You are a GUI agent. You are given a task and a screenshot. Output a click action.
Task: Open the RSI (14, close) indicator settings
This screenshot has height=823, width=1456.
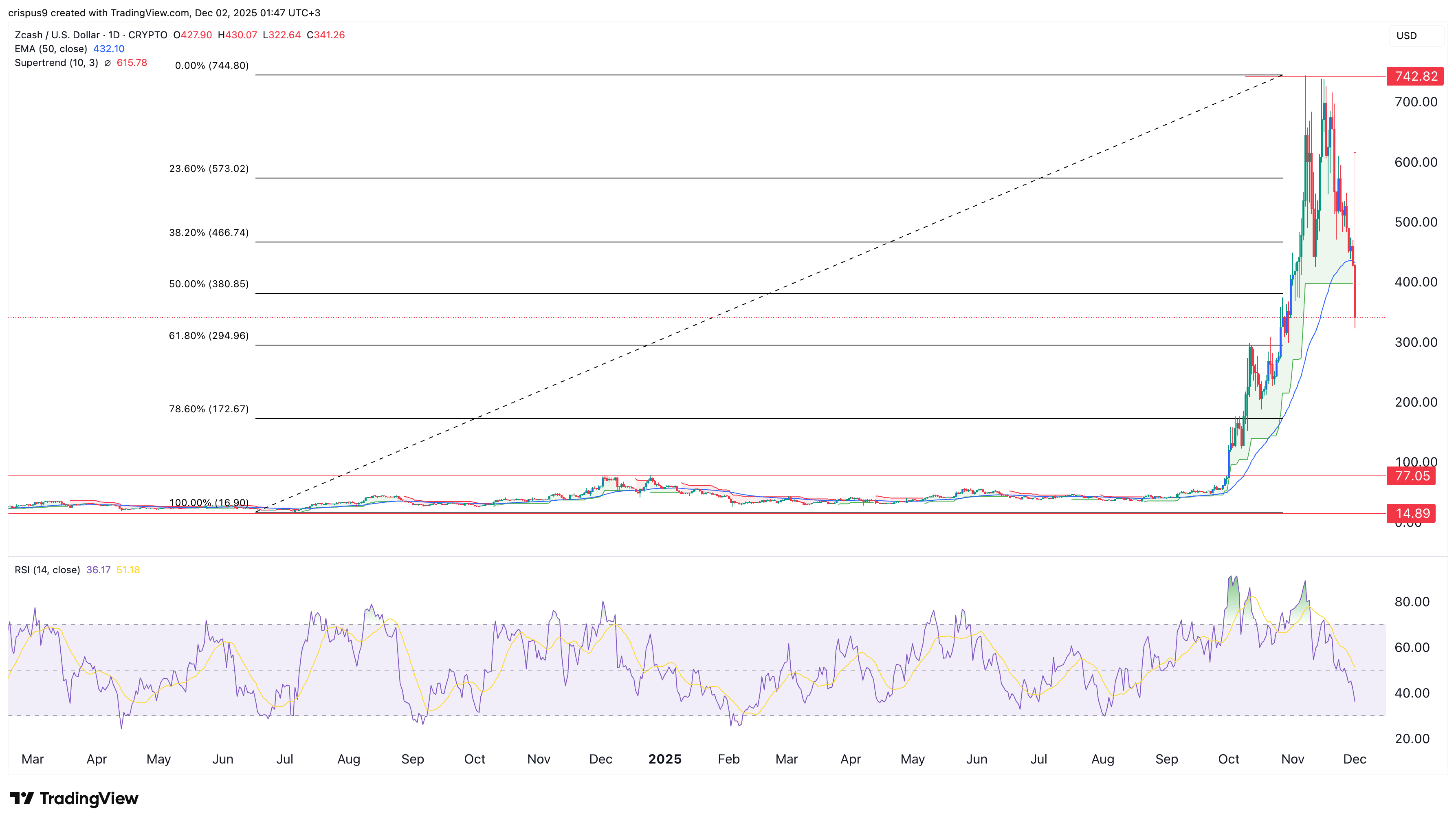(x=47, y=570)
